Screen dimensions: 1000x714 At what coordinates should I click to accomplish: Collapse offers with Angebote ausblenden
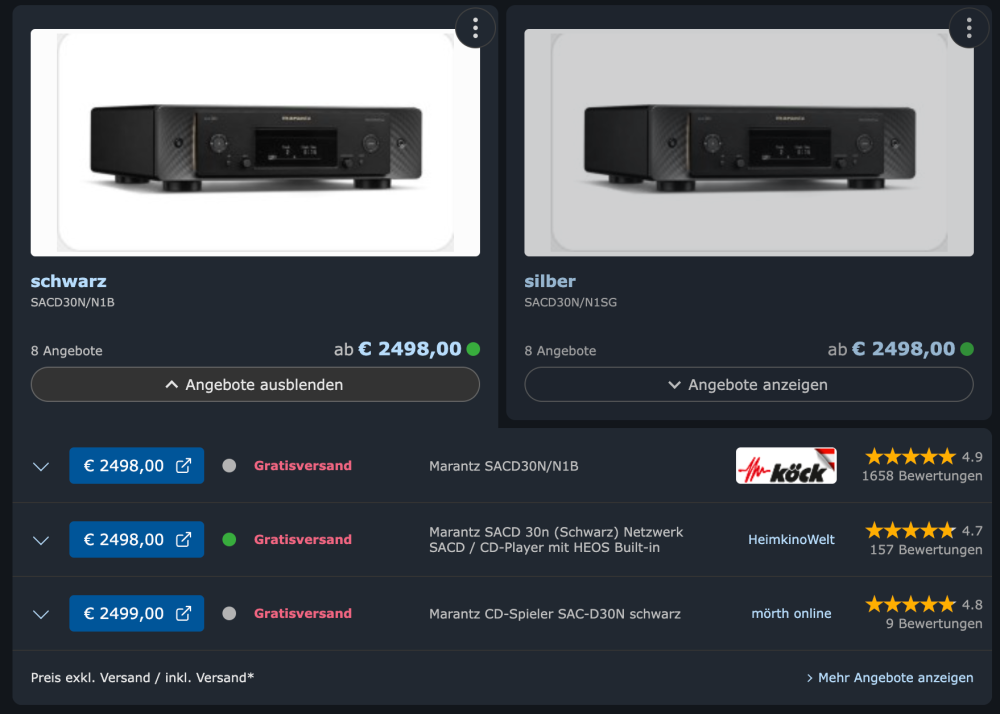pyautogui.click(x=255, y=385)
